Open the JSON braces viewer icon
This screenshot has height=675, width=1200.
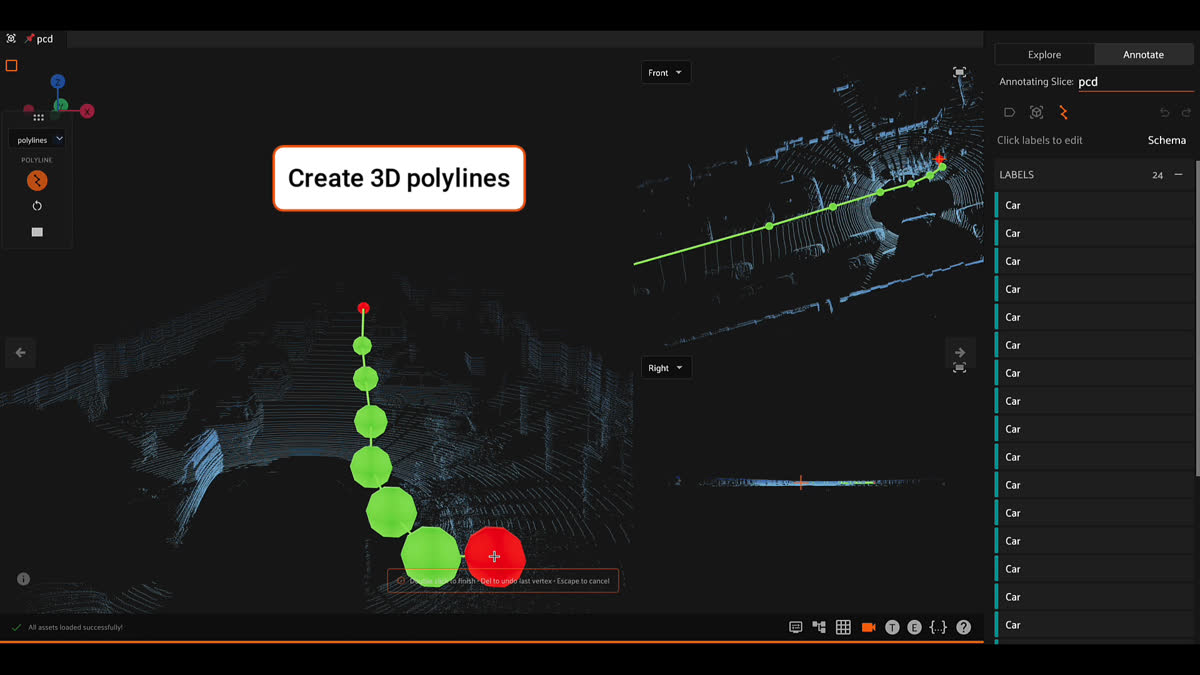pos(938,627)
